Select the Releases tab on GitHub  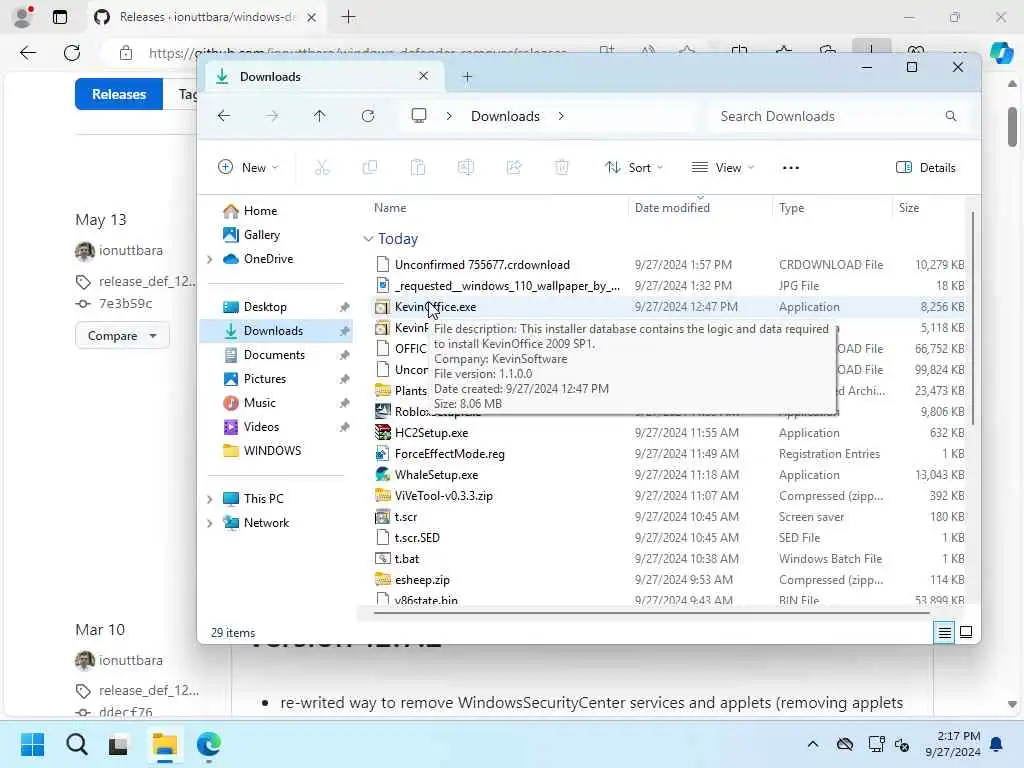point(119,94)
